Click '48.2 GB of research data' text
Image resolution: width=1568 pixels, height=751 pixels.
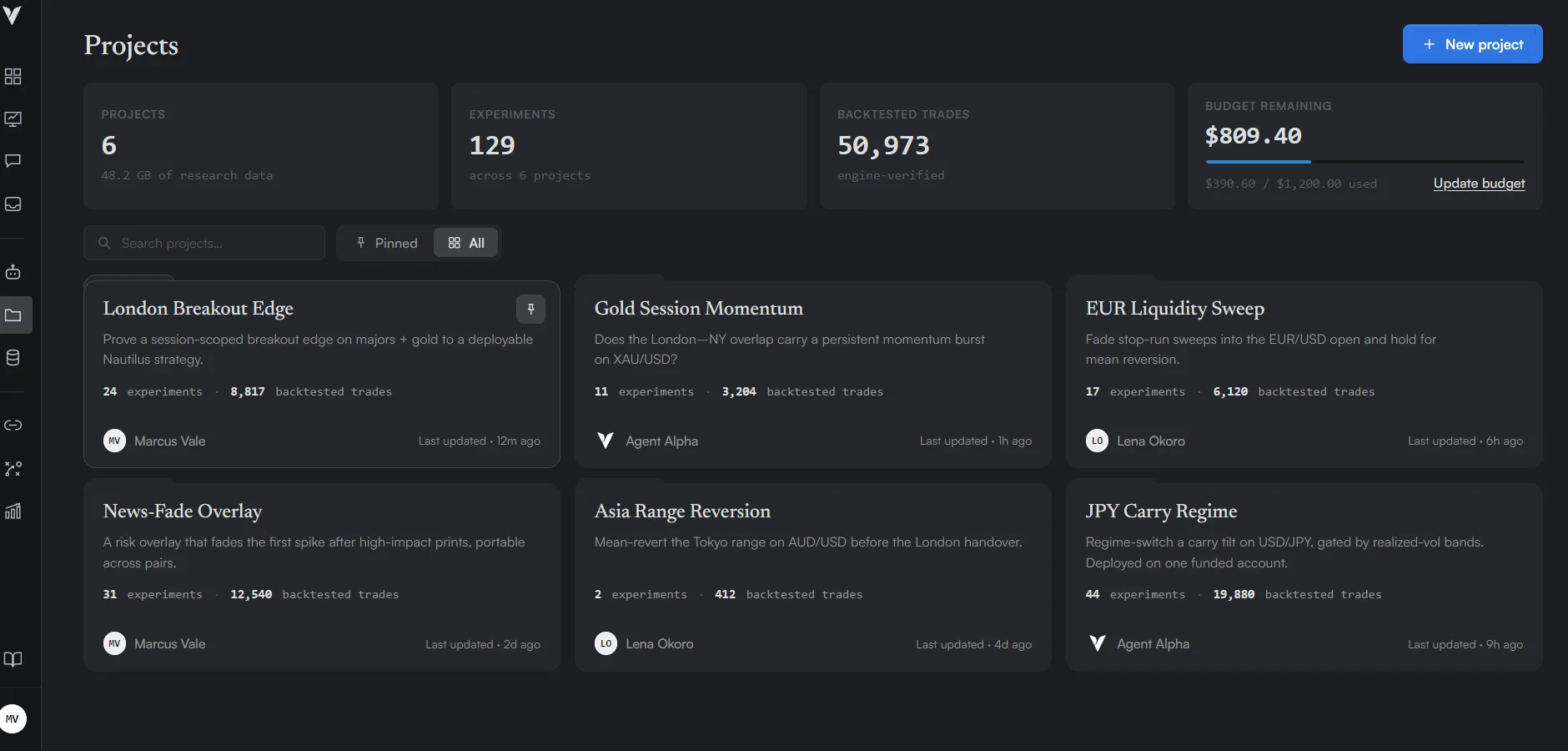(187, 175)
